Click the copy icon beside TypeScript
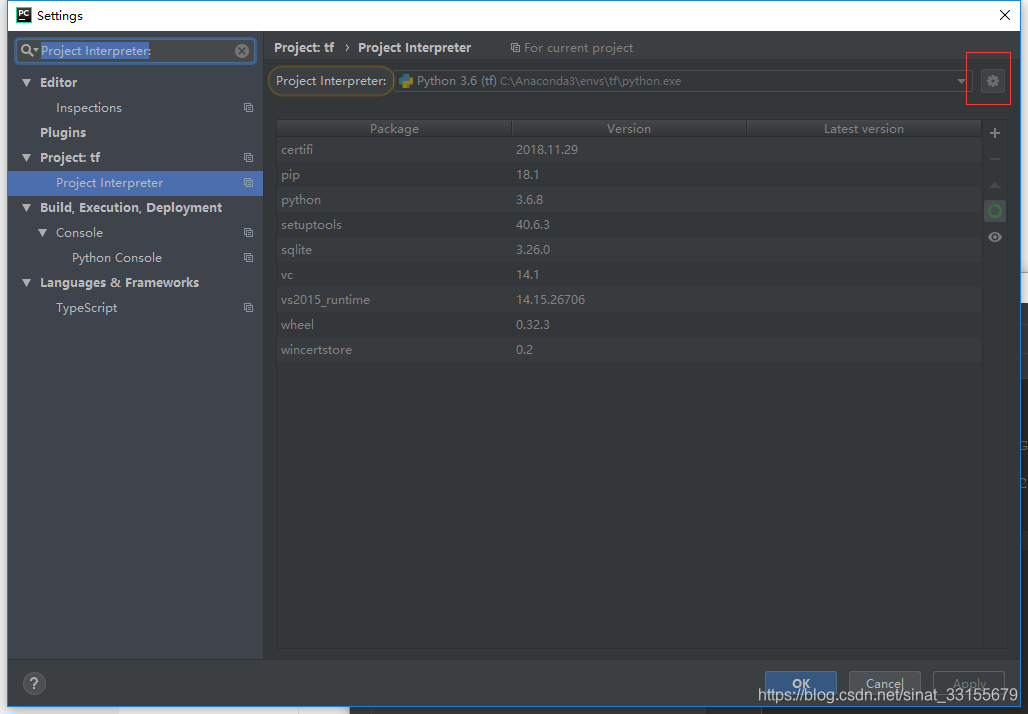This screenshot has height=714, width=1028. [248, 307]
